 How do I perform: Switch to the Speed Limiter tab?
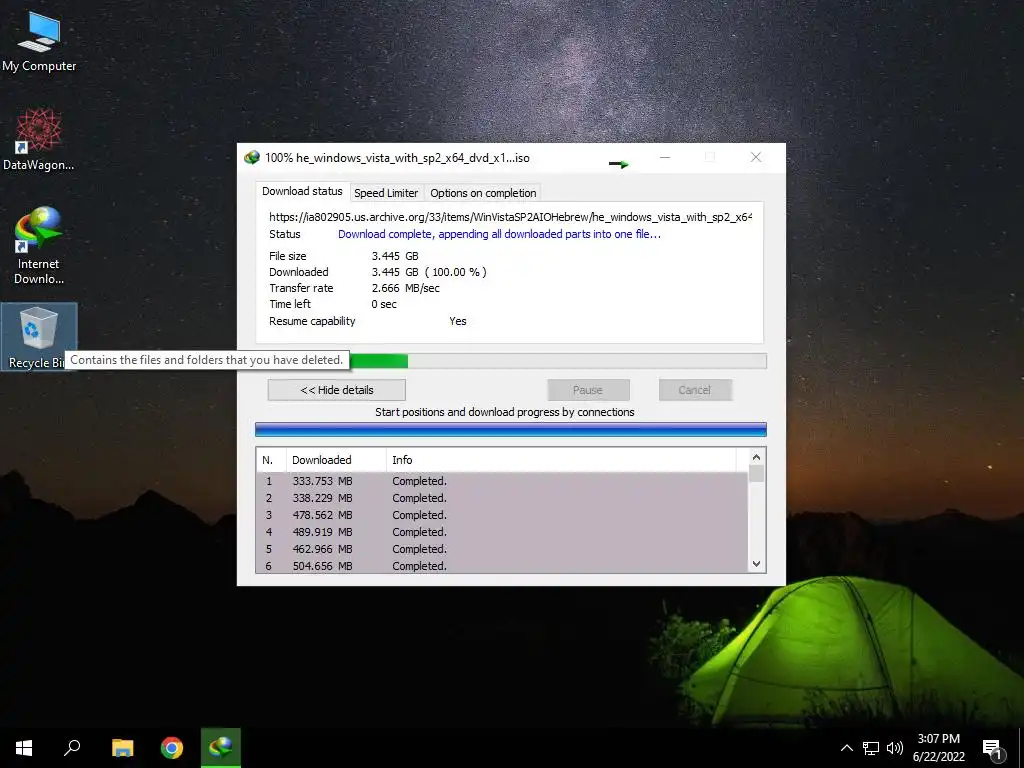click(386, 193)
